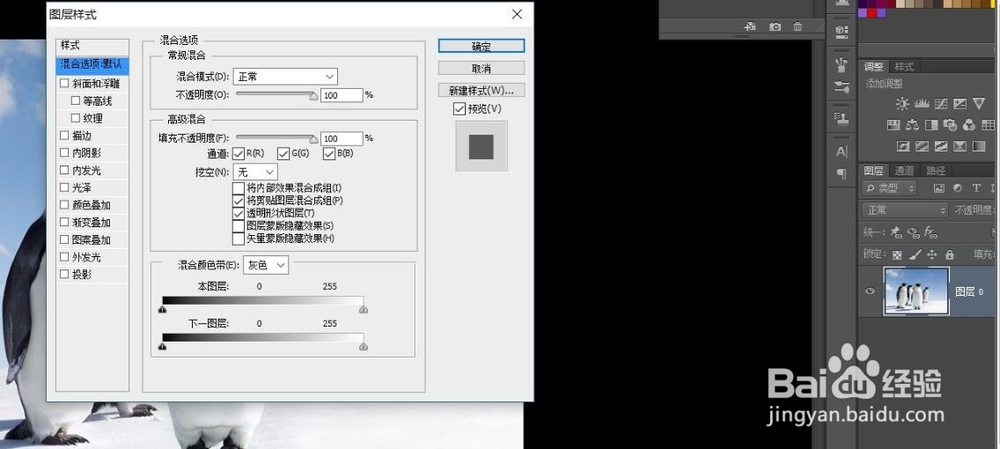Add a Color Balance adjustment (scales icon)
This screenshot has width=1000, height=449.
[912, 124]
